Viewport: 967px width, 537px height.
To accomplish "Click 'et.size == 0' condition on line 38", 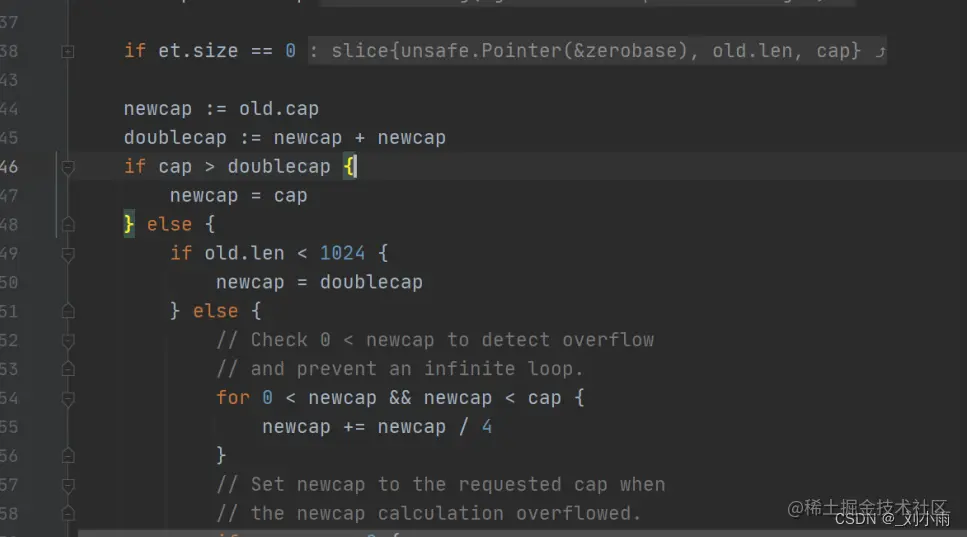I will [227, 51].
